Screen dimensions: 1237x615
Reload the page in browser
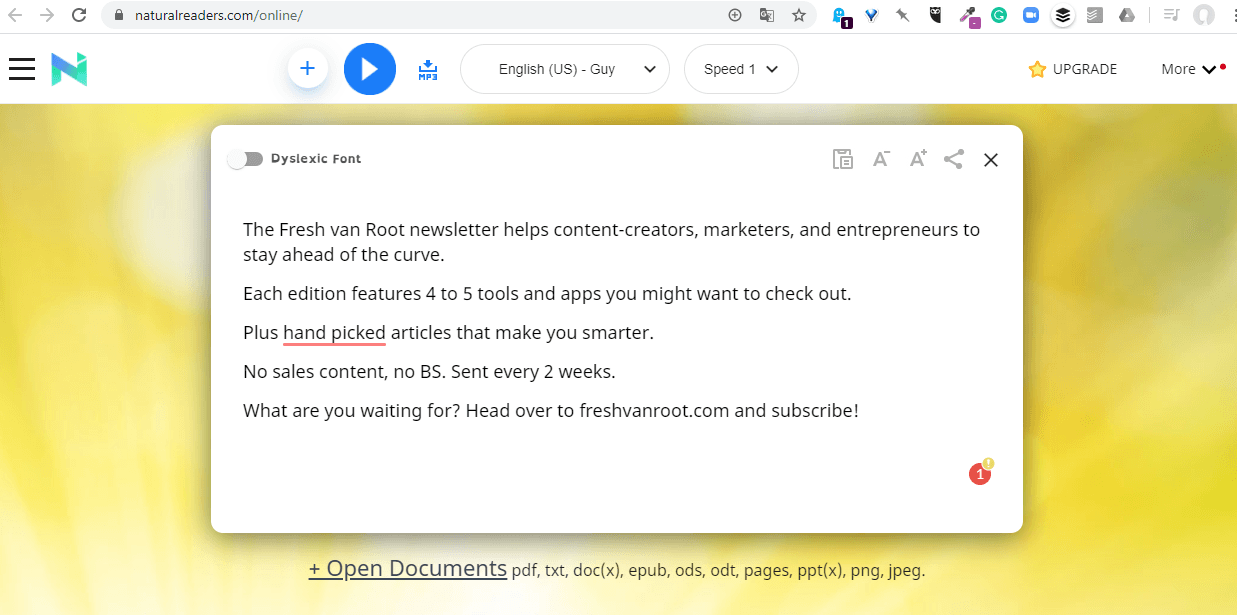[x=79, y=15]
